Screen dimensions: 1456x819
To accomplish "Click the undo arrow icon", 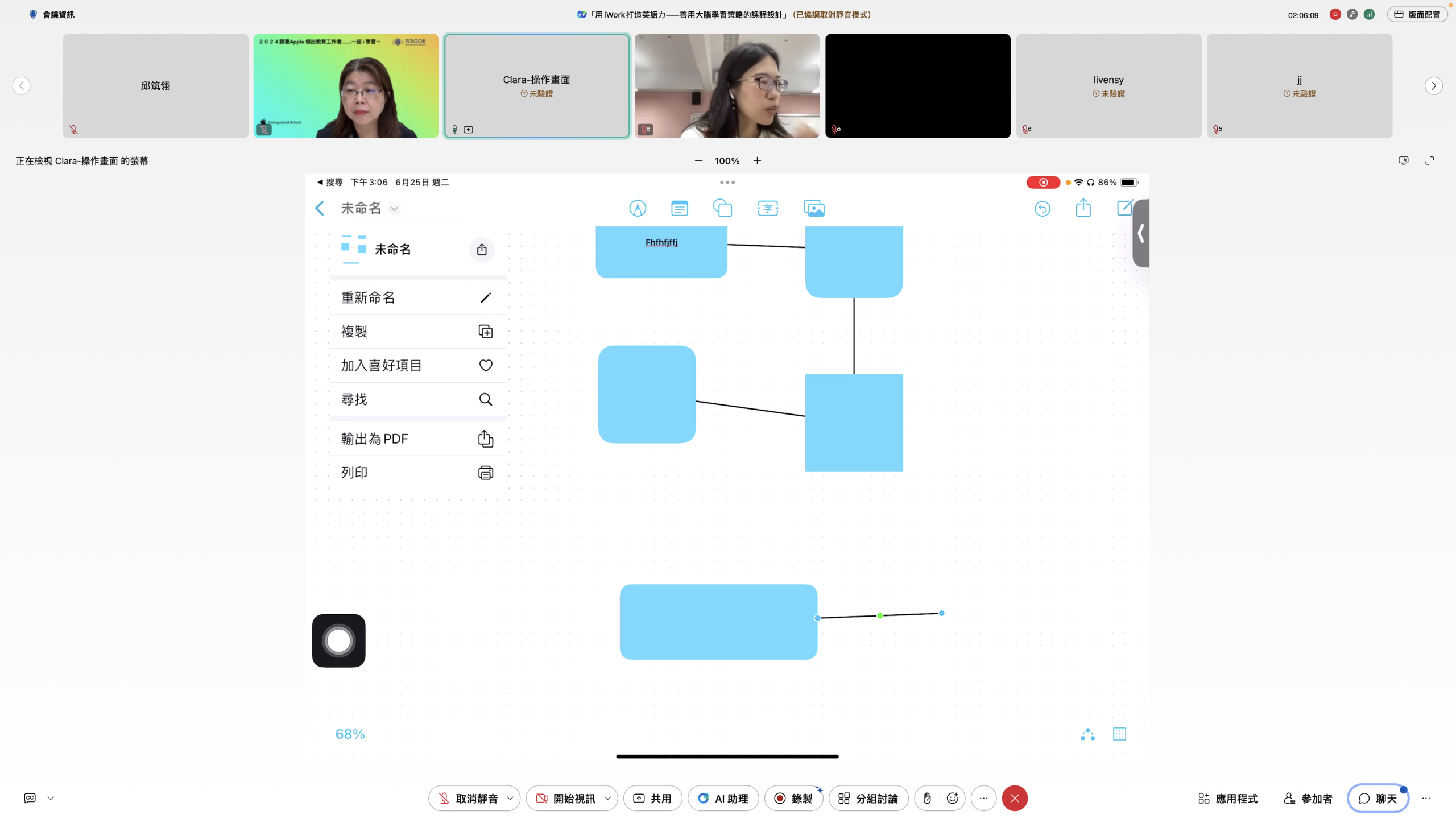I will (1042, 209).
